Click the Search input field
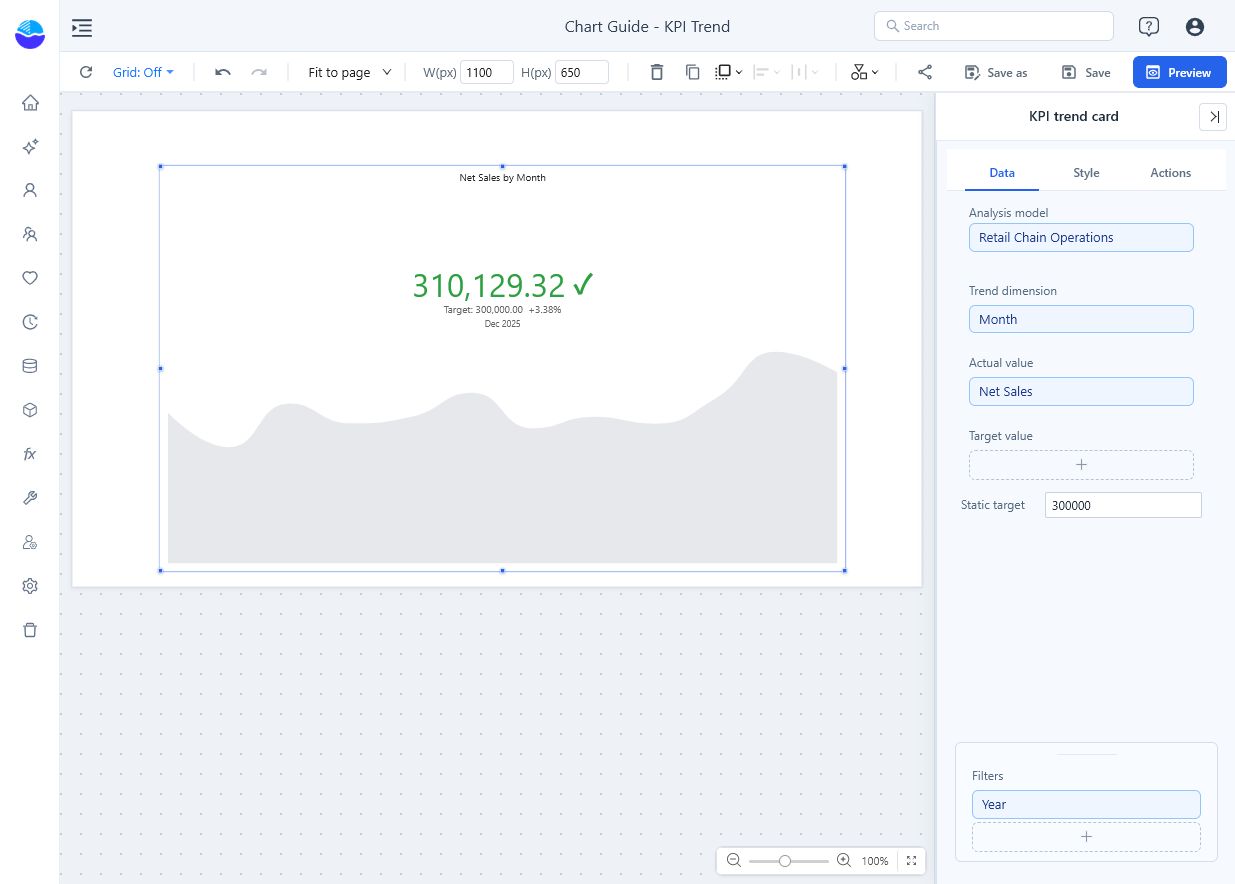 (x=994, y=26)
